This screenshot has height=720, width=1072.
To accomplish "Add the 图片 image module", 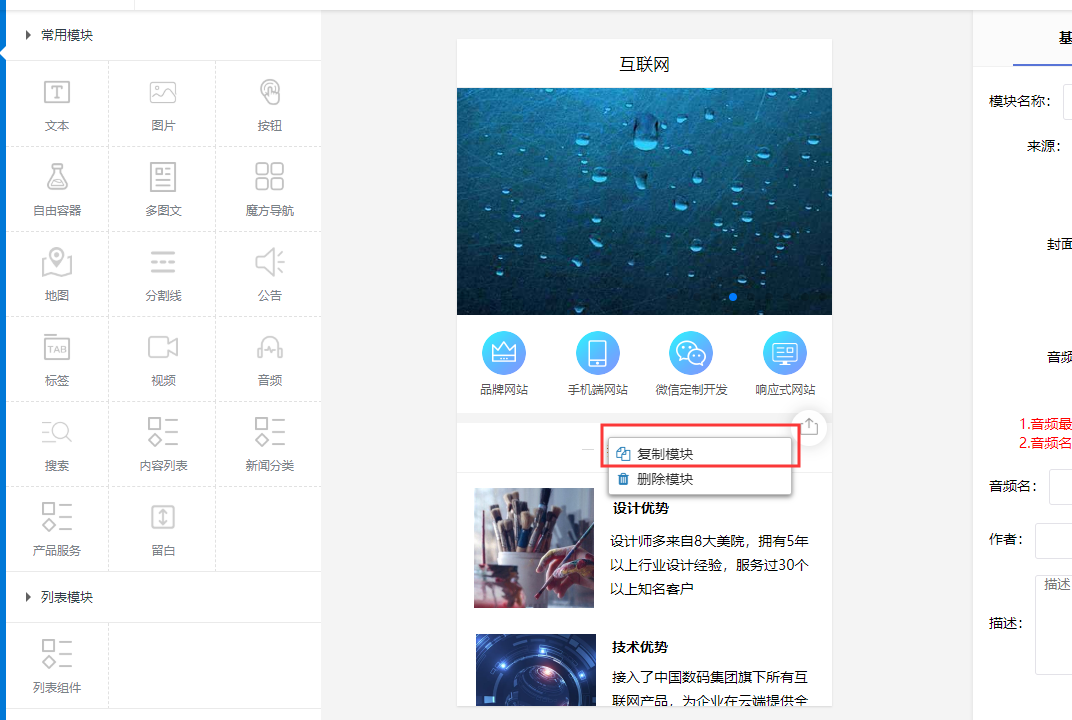I will click(x=163, y=93).
